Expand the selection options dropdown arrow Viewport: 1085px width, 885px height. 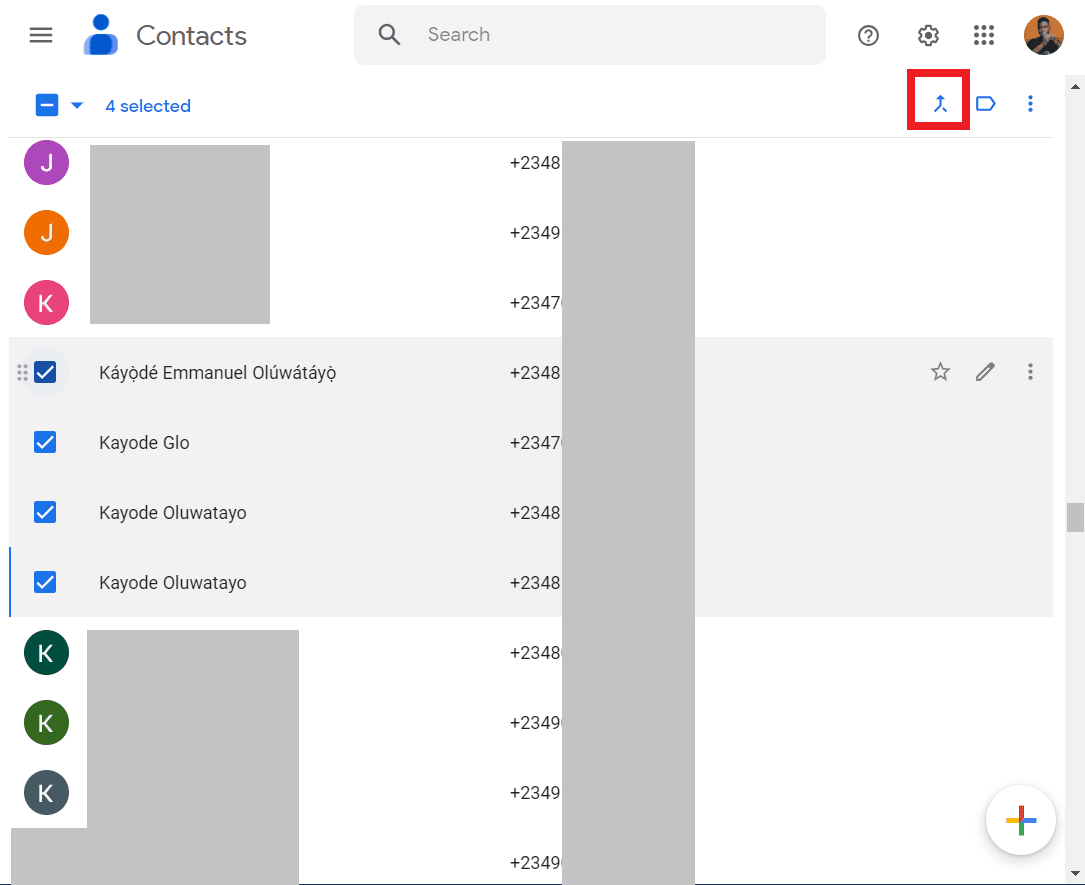point(77,105)
